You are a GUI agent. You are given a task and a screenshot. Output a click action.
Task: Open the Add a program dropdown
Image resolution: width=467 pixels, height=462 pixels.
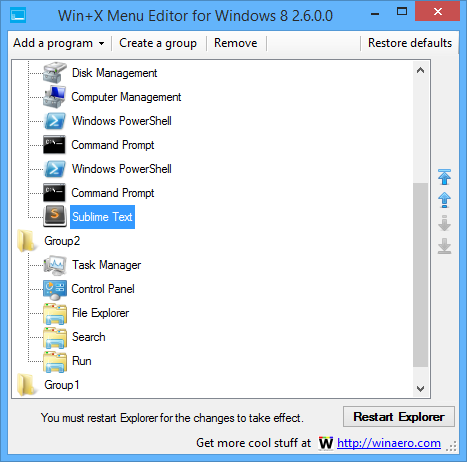coord(59,43)
